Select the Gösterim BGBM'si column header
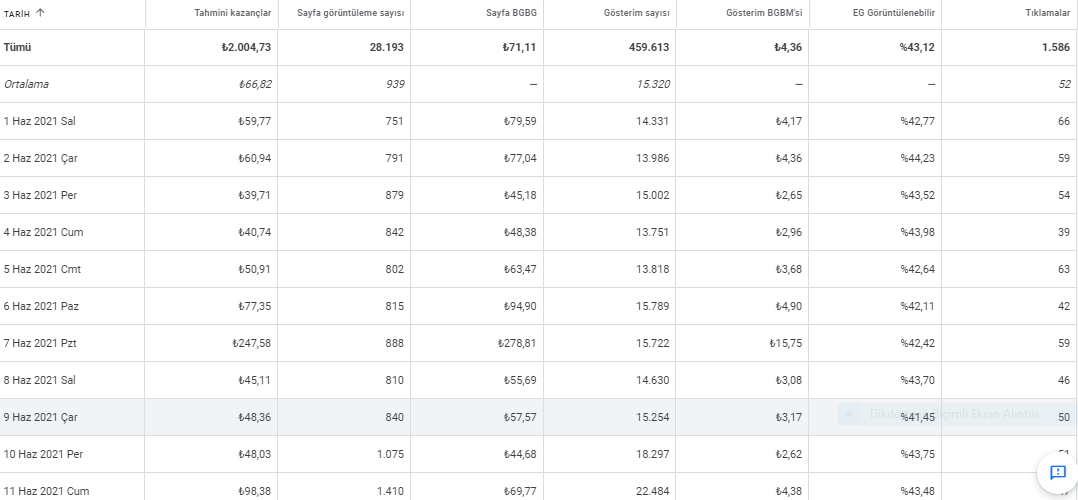1078x500 pixels. [x=764, y=13]
